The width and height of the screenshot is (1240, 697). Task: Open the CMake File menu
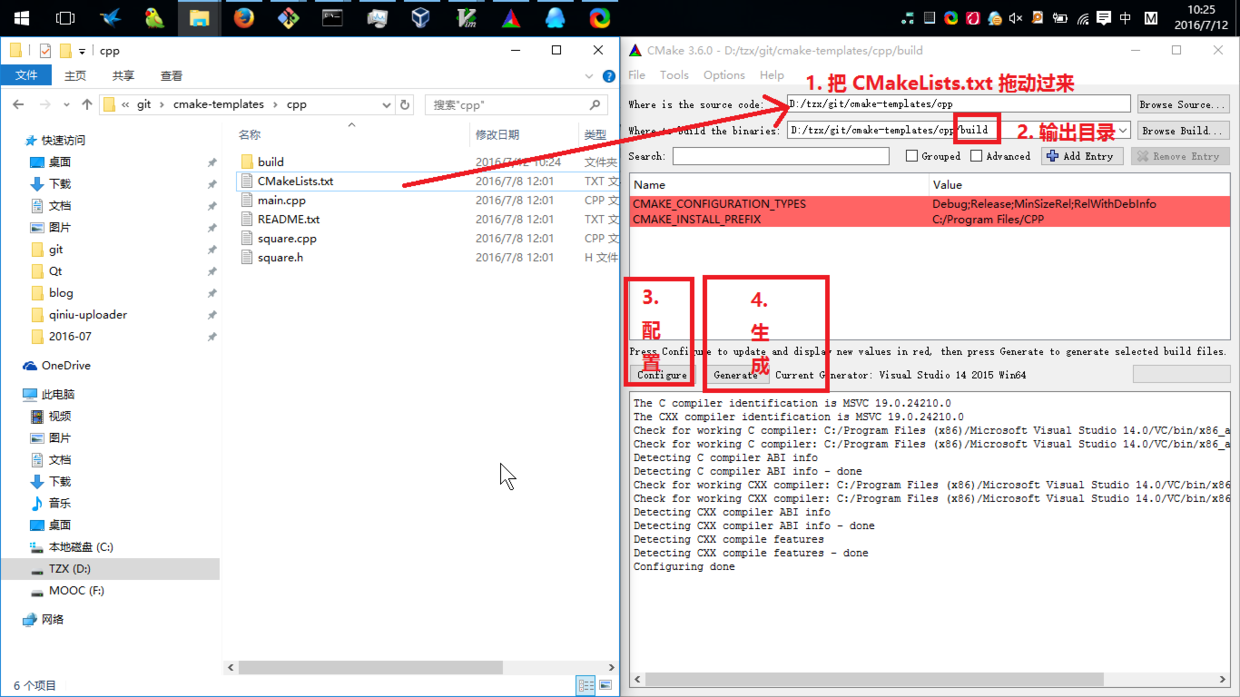point(637,75)
